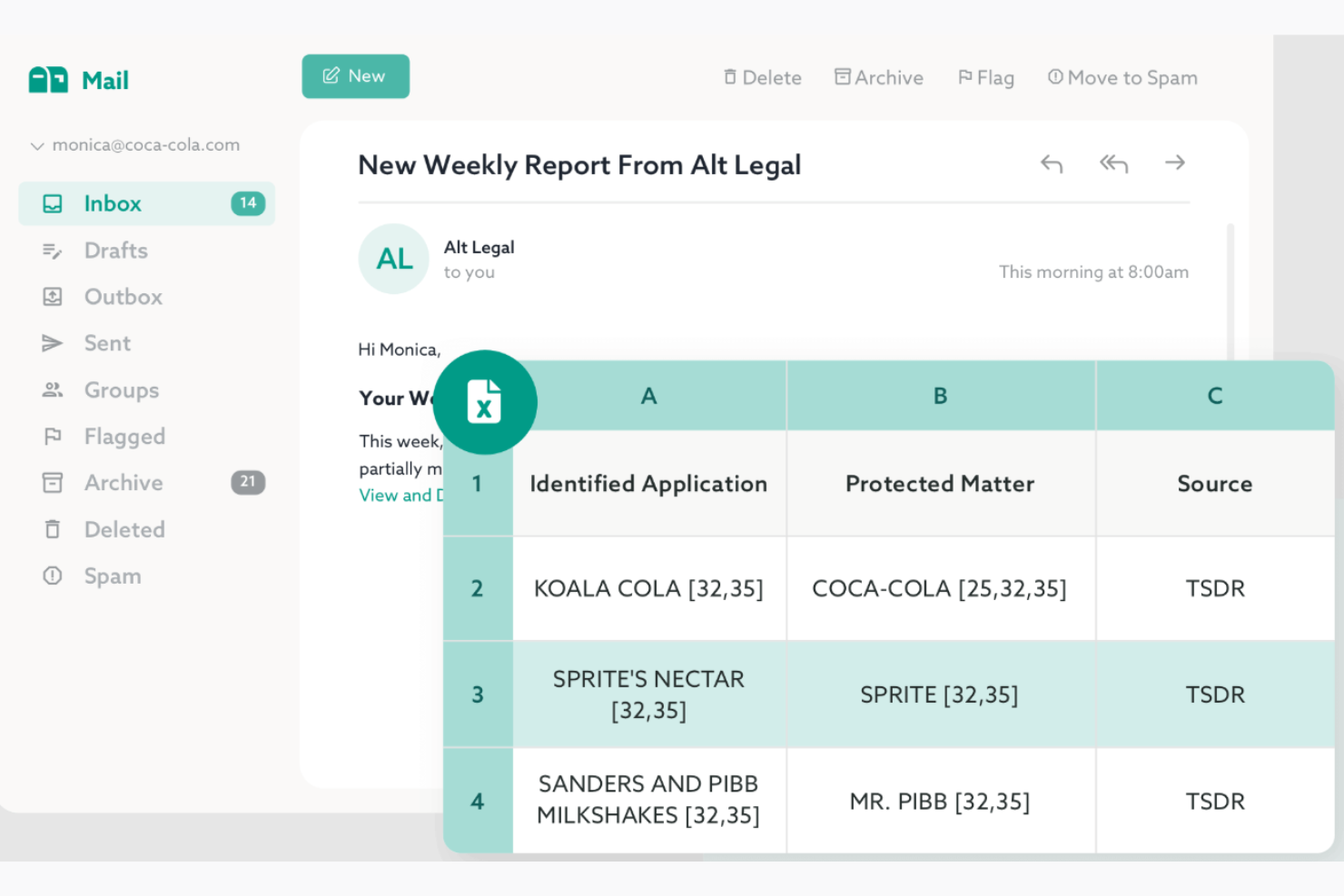Screen dimensions: 1344x896
Task: Delete the open email via toolbar
Action: 762,78
